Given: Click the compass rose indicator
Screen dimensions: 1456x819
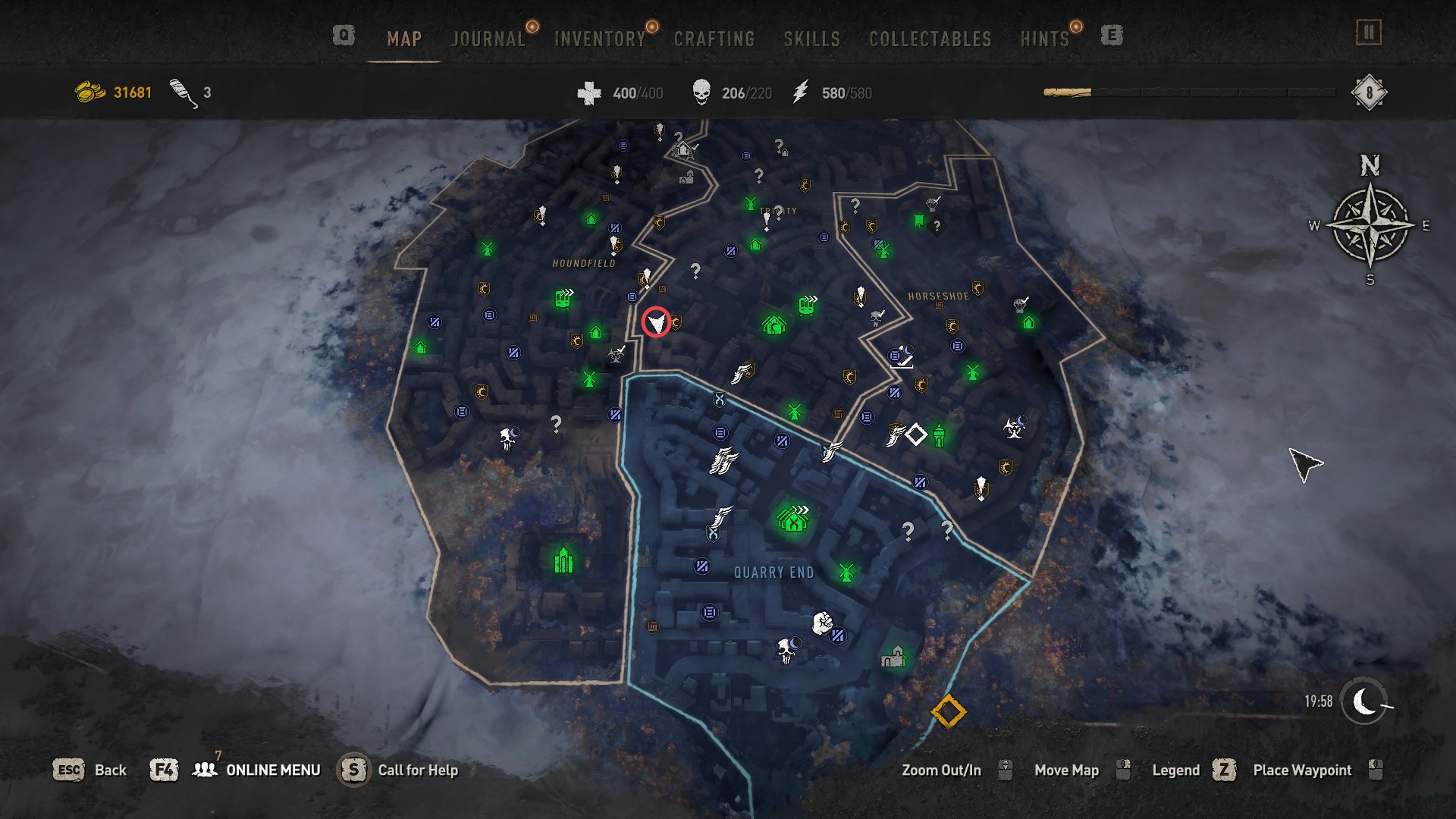Looking at the screenshot, I should 1370,224.
